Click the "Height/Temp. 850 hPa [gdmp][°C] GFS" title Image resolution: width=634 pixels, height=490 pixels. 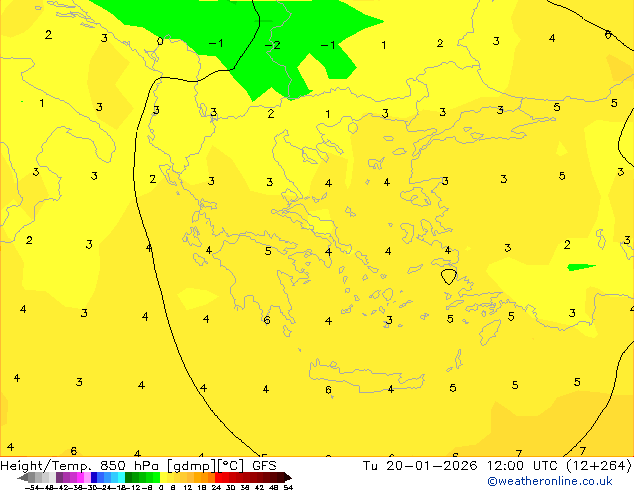click(138, 466)
